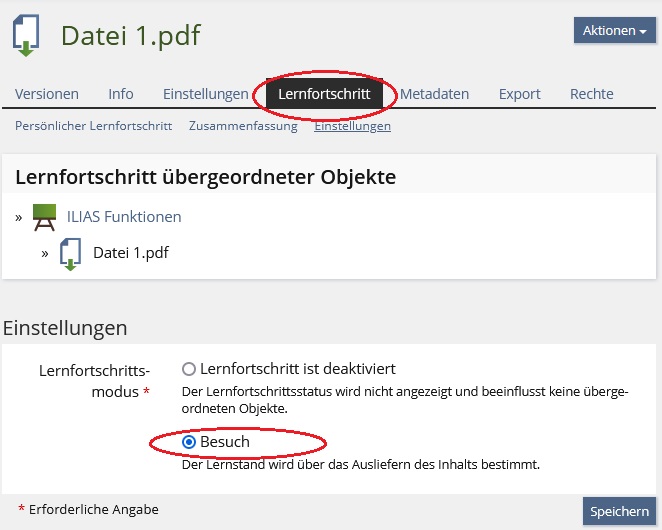Screen dimensions: 662x530
Task: Select 'Lernfortschritt ist deaktiviert' radio button
Action: click(x=188, y=369)
